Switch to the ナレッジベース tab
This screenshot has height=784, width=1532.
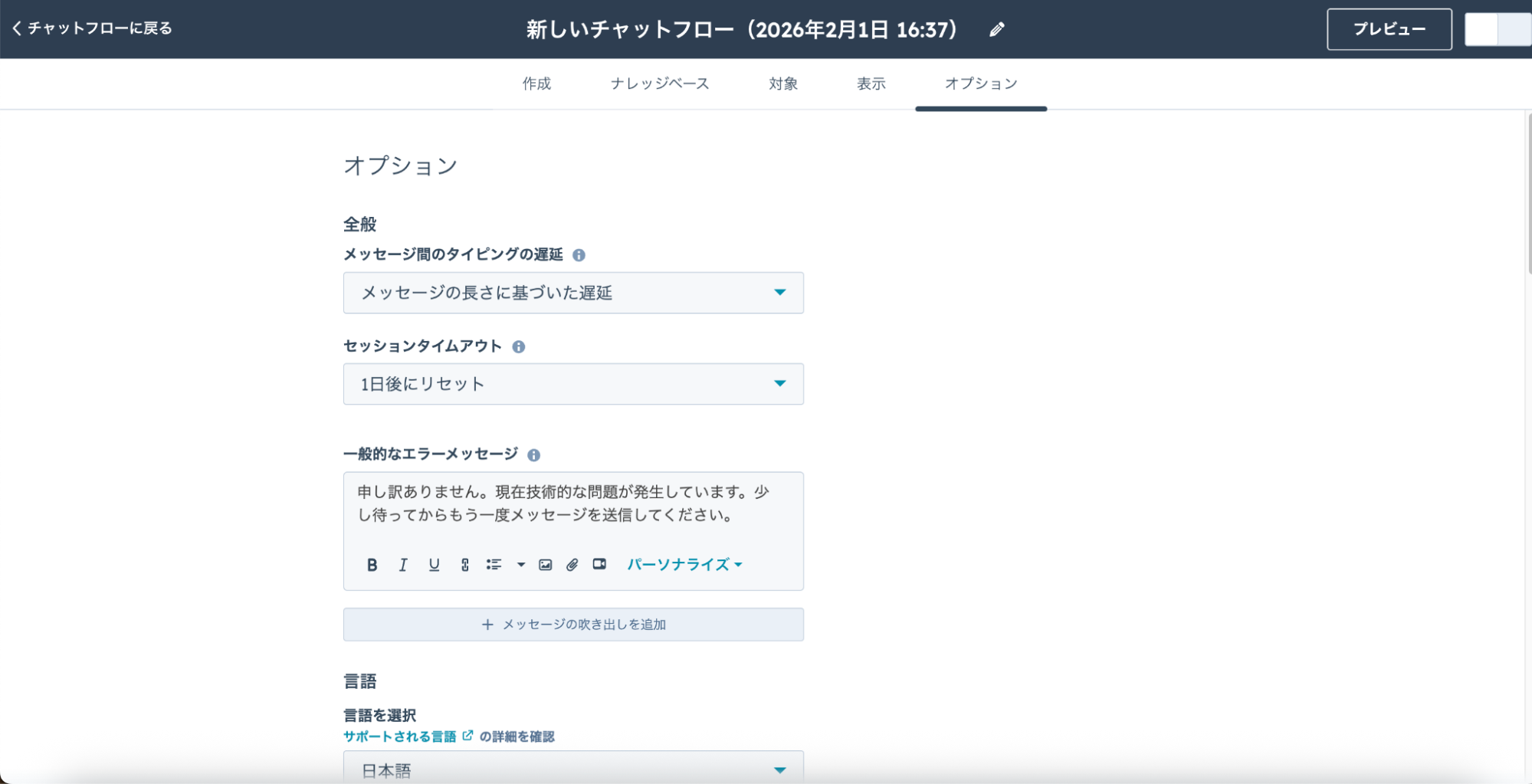[659, 84]
